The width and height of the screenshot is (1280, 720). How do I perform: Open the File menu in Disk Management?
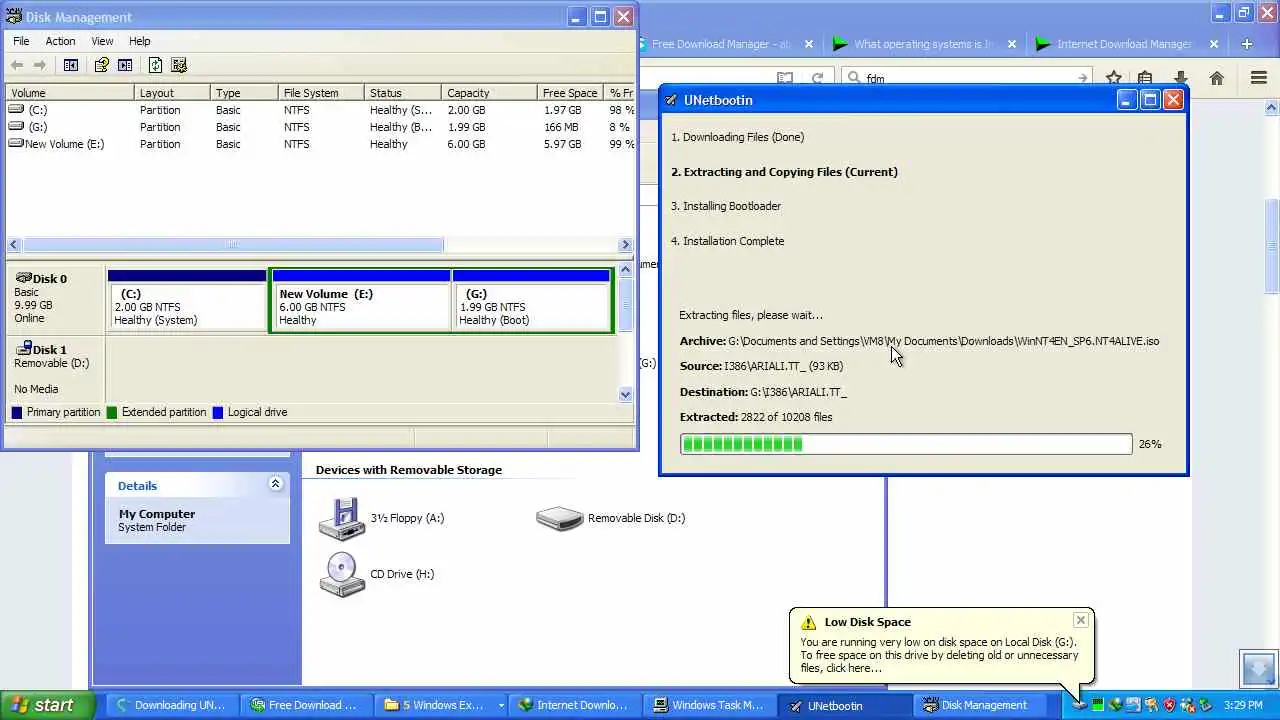(x=21, y=41)
